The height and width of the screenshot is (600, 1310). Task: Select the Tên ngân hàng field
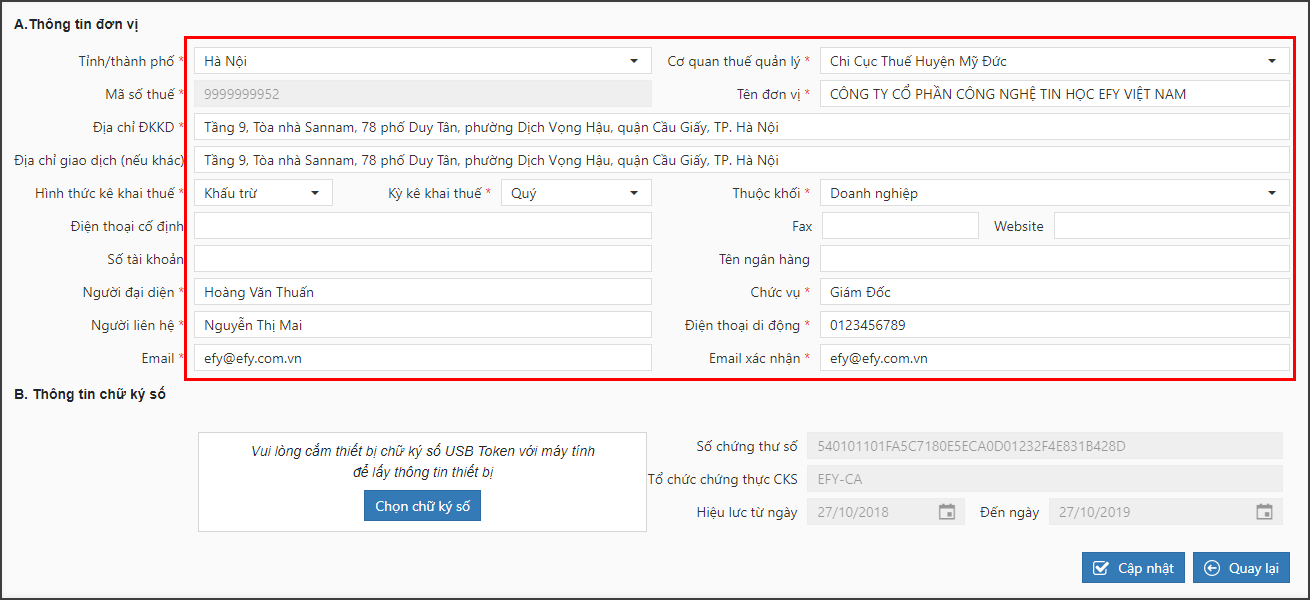[1054, 259]
